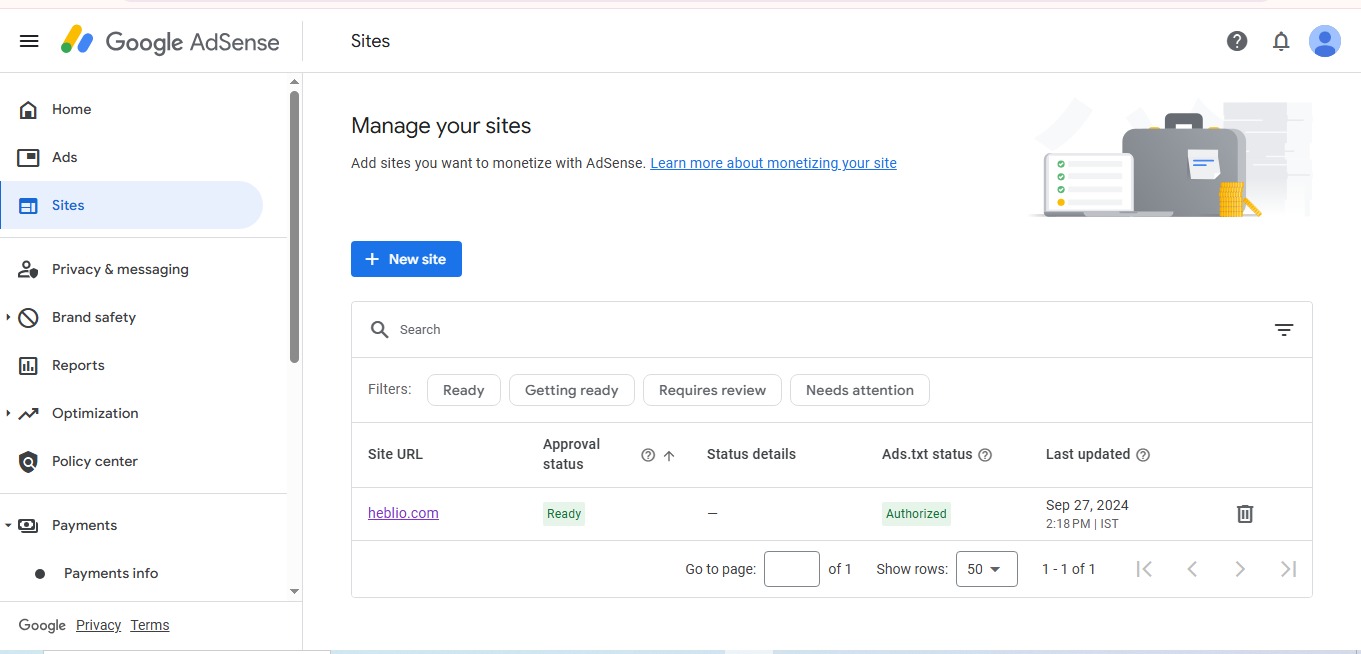Click the Site URL column header
Image resolution: width=1361 pixels, height=654 pixels.
(x=395, y=454)
